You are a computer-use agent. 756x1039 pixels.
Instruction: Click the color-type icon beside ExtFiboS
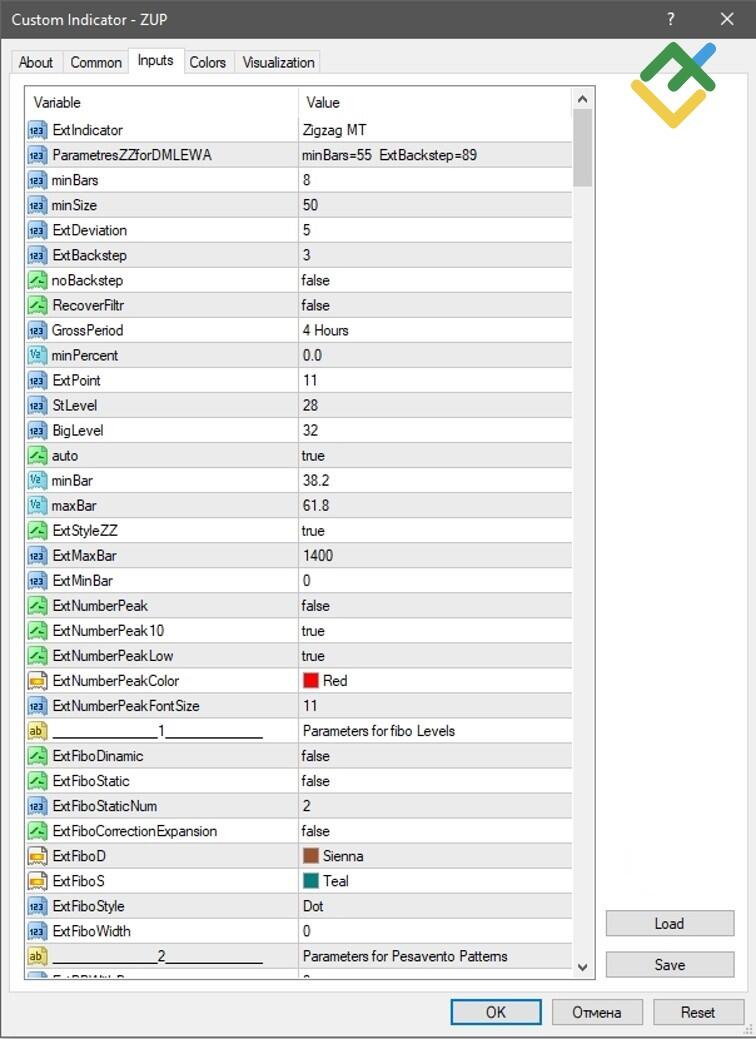click(x=37, y=881)
